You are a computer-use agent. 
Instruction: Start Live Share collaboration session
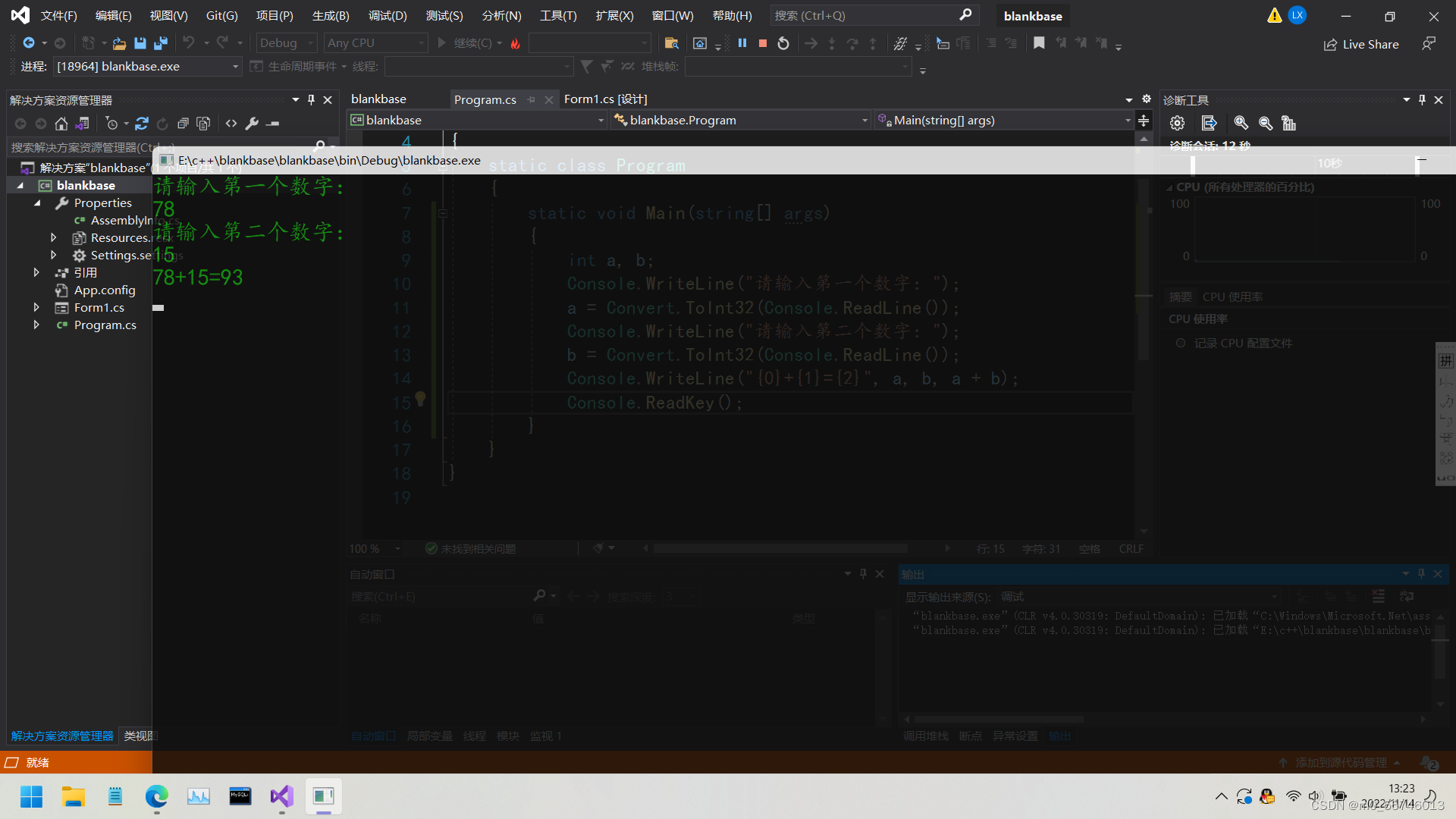click(1361, 44)
